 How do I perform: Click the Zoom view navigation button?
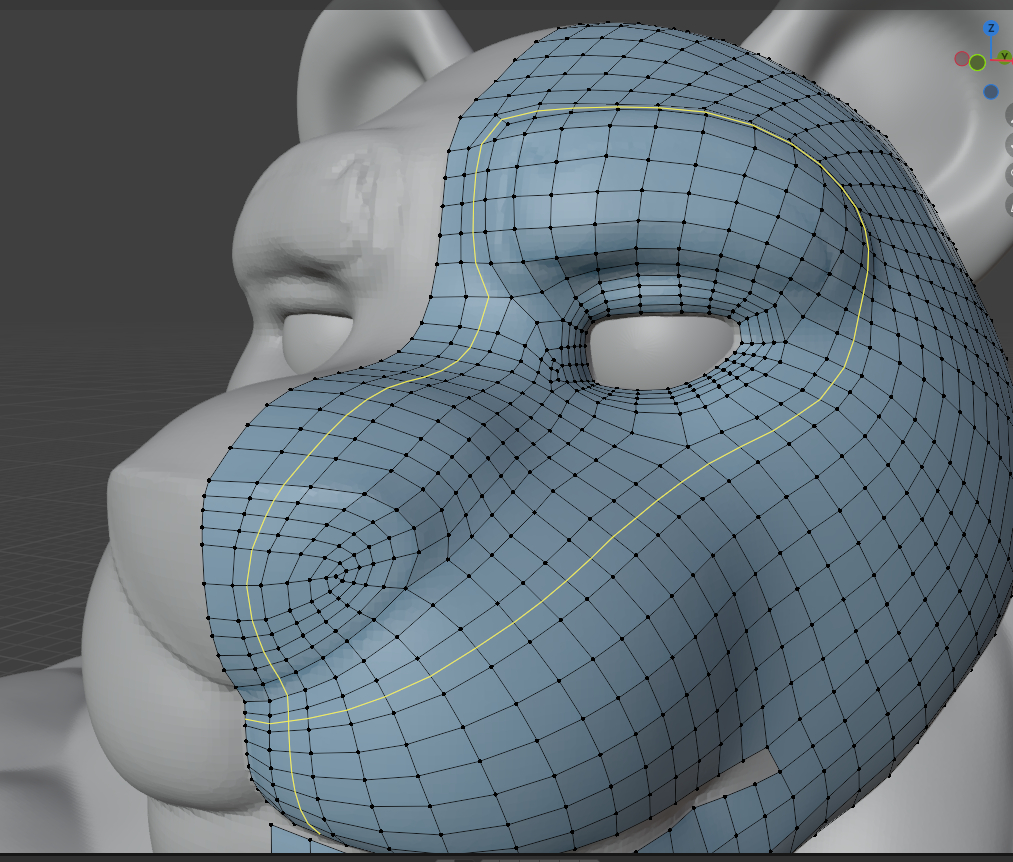pos(1008,115)
